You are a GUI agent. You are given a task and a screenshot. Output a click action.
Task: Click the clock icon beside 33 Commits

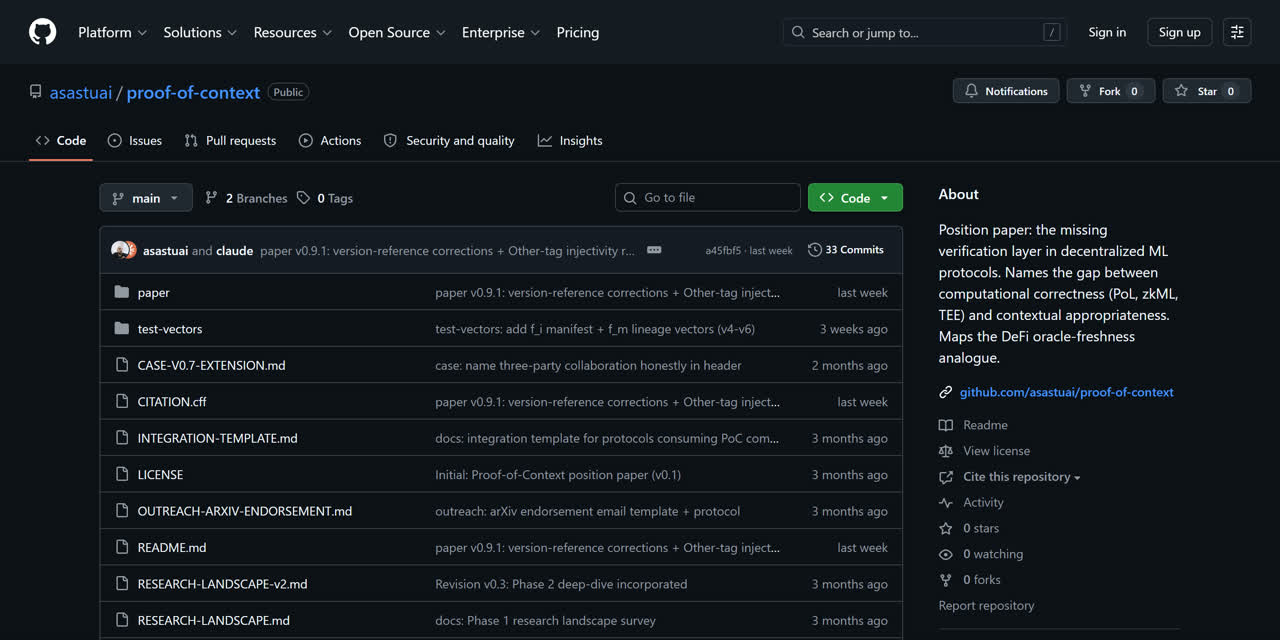point(815,250)
